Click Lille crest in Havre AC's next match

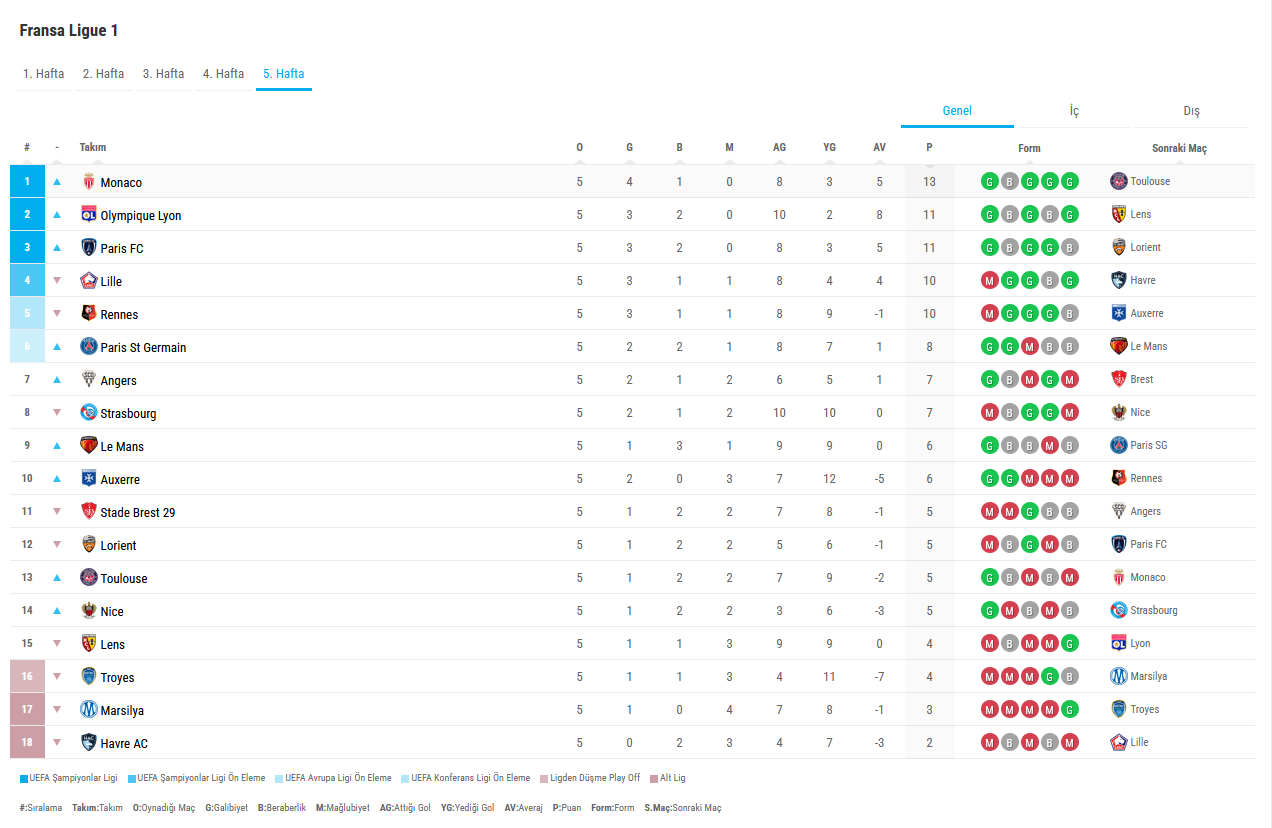point(1119,742)
